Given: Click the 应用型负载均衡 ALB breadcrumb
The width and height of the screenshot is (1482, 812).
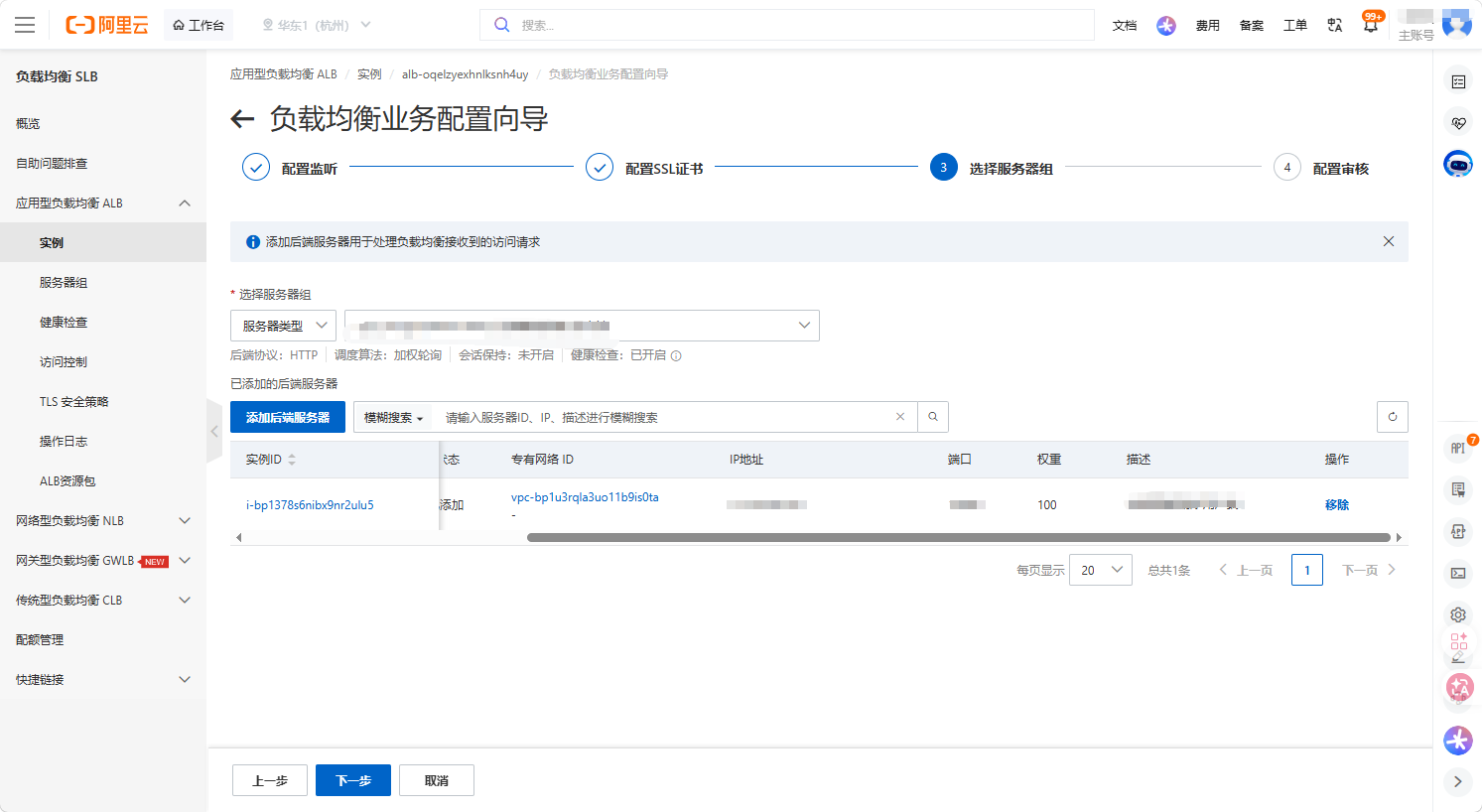Looking at the screenshot, I should point(284,74).
